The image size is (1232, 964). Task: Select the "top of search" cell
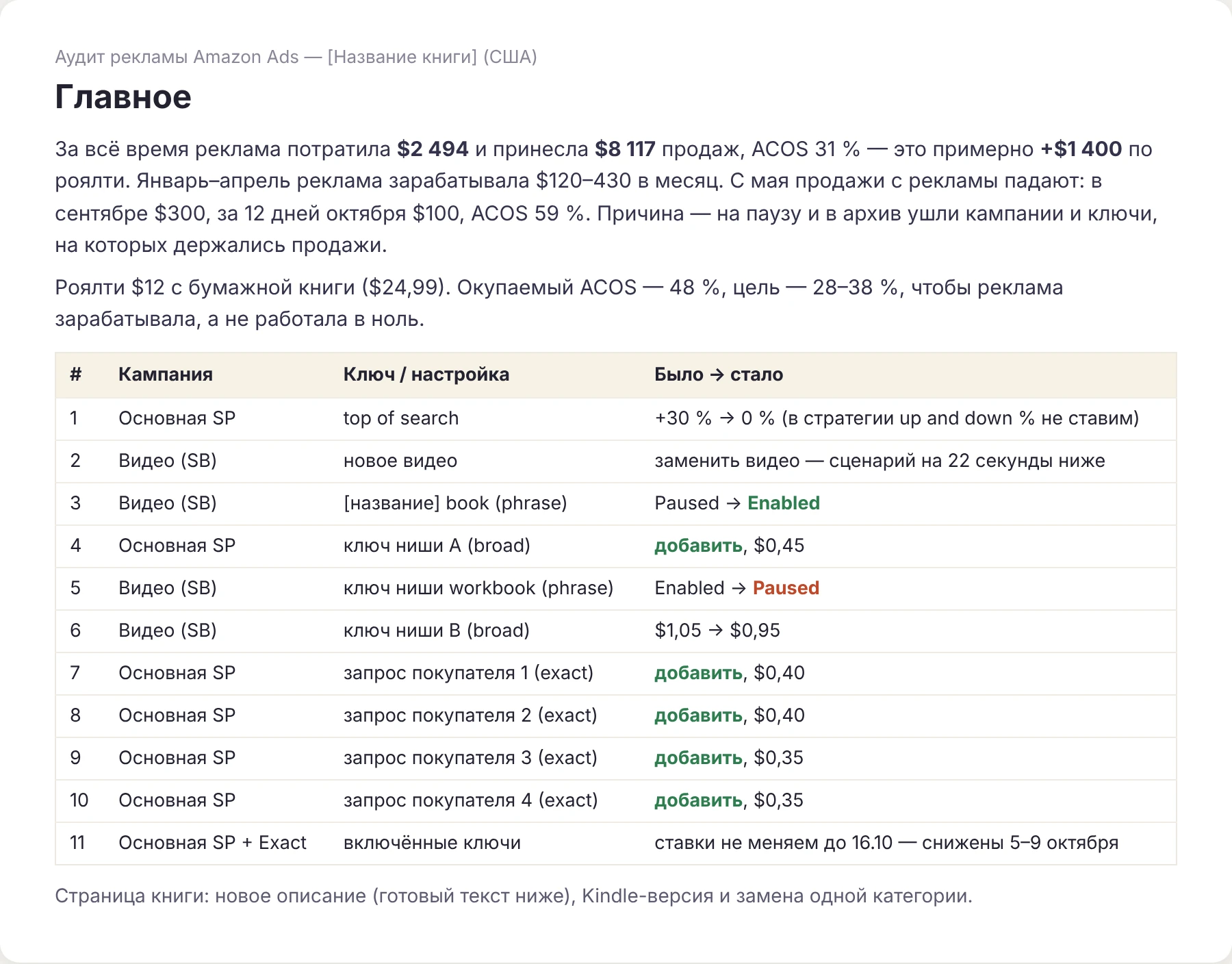tap(401, 418)
